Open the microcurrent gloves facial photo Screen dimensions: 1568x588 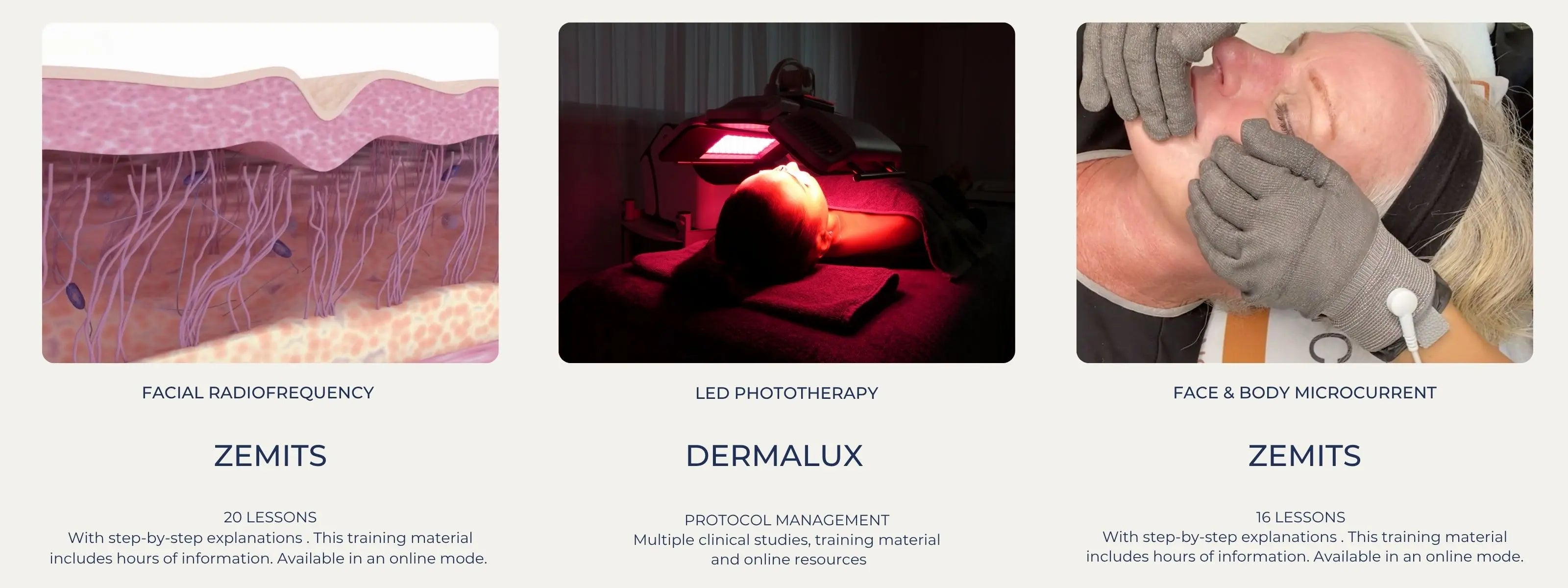pyautogui.click(x=1304, y=193)
